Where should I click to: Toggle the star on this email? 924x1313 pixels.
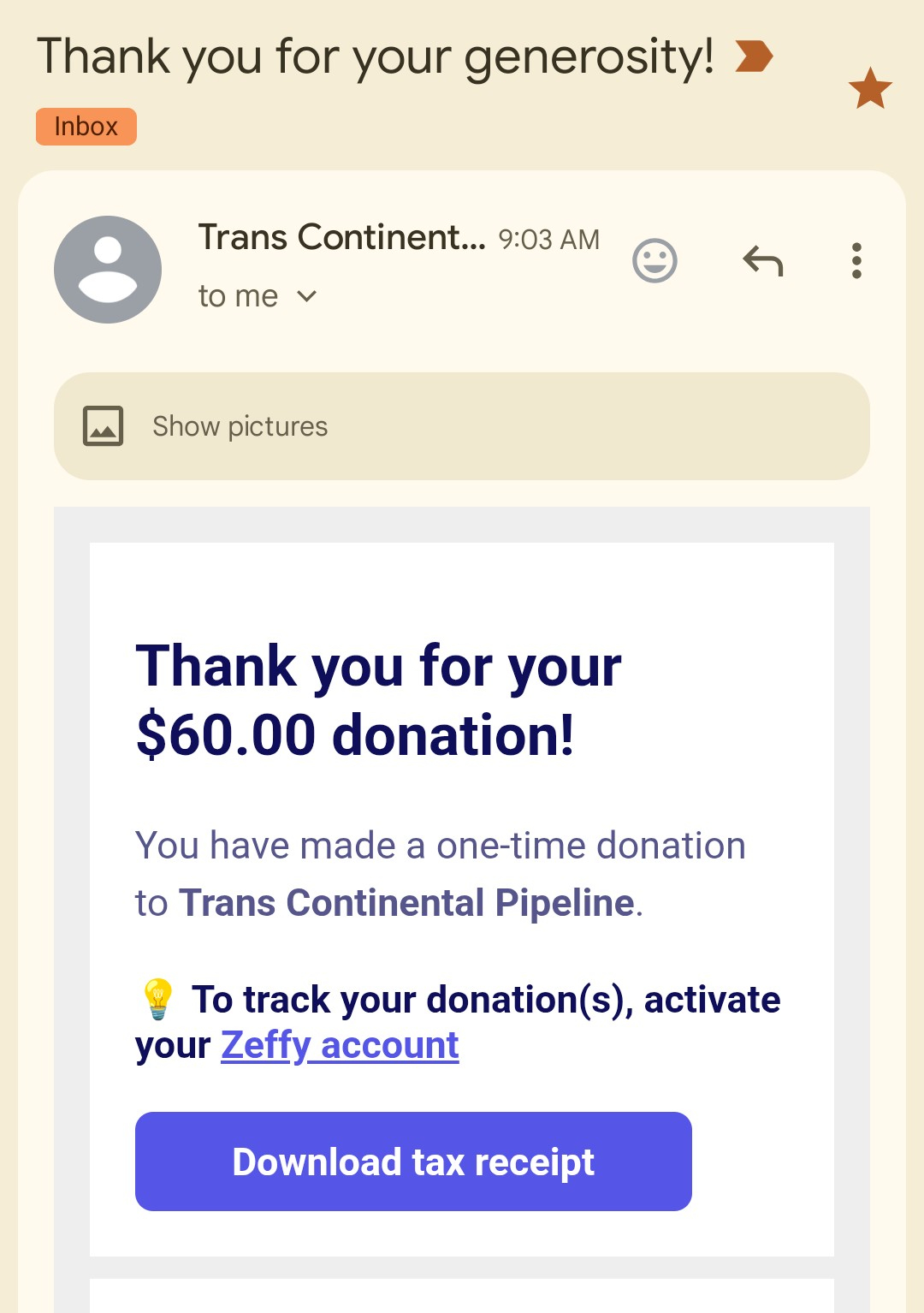pyautogui.click(x=870, y=88)
